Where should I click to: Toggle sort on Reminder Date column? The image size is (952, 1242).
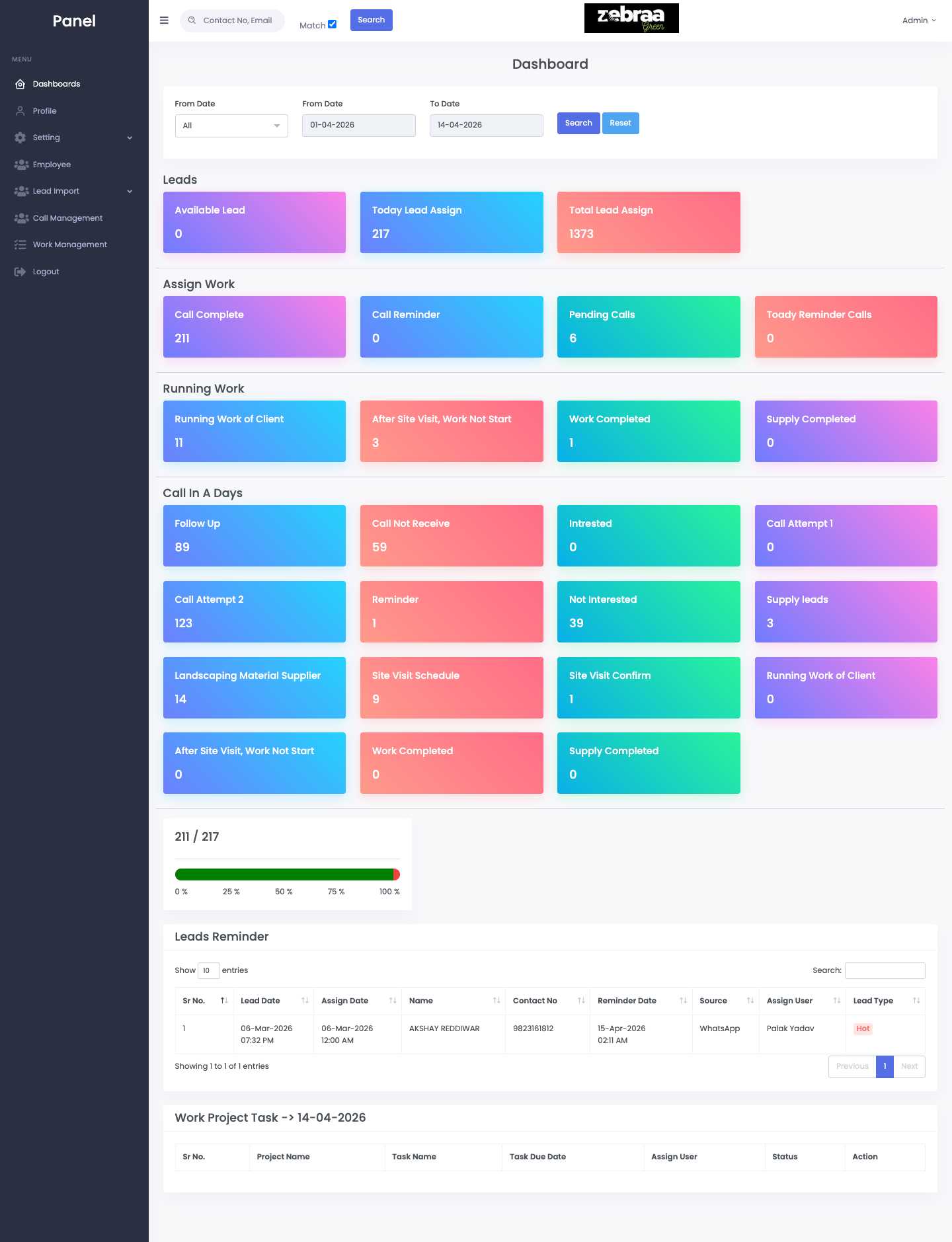click(683, 1001)
